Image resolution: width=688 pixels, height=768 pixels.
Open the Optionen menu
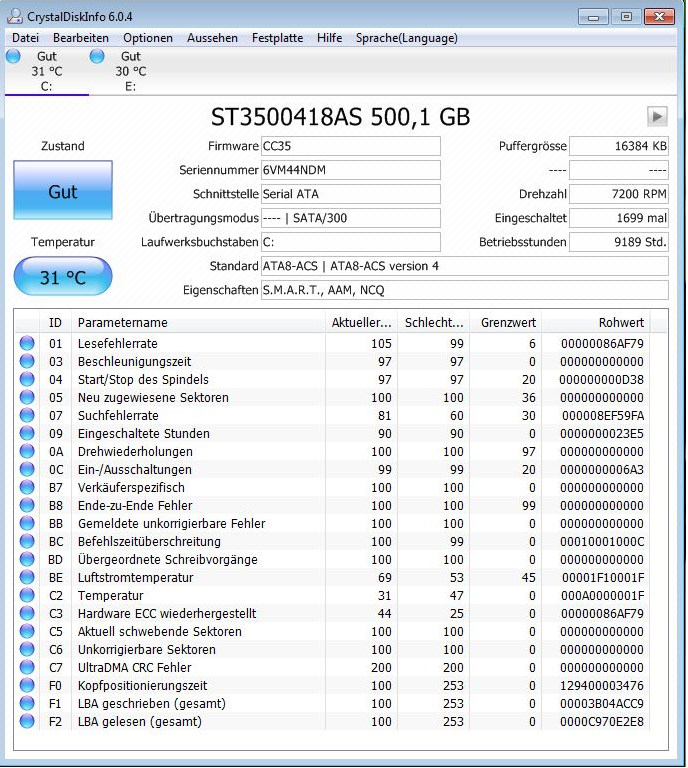[148, 38]
